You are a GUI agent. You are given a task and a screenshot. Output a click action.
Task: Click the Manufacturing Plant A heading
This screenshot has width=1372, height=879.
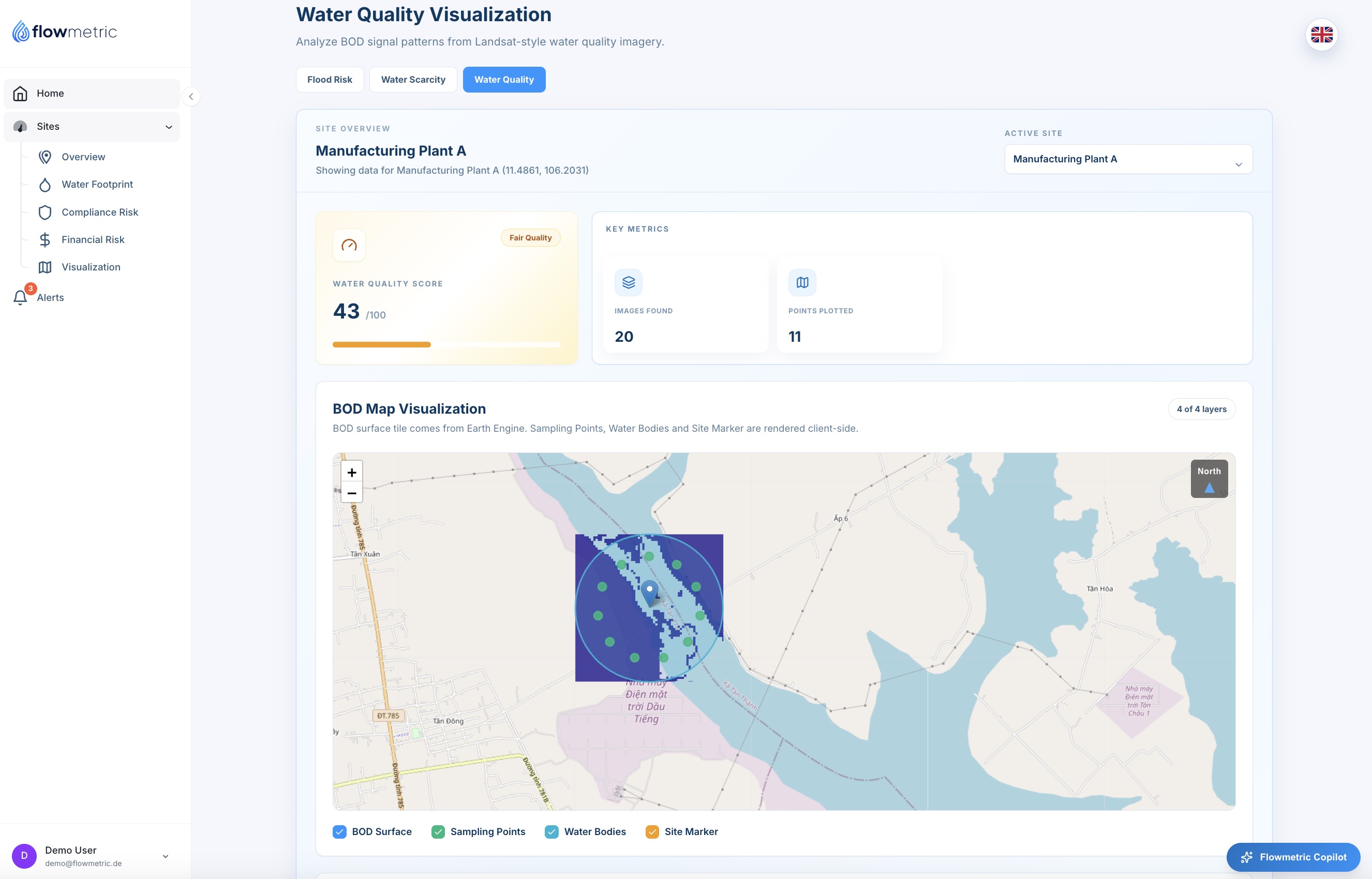pyautogui.click(x=391, y=150)
